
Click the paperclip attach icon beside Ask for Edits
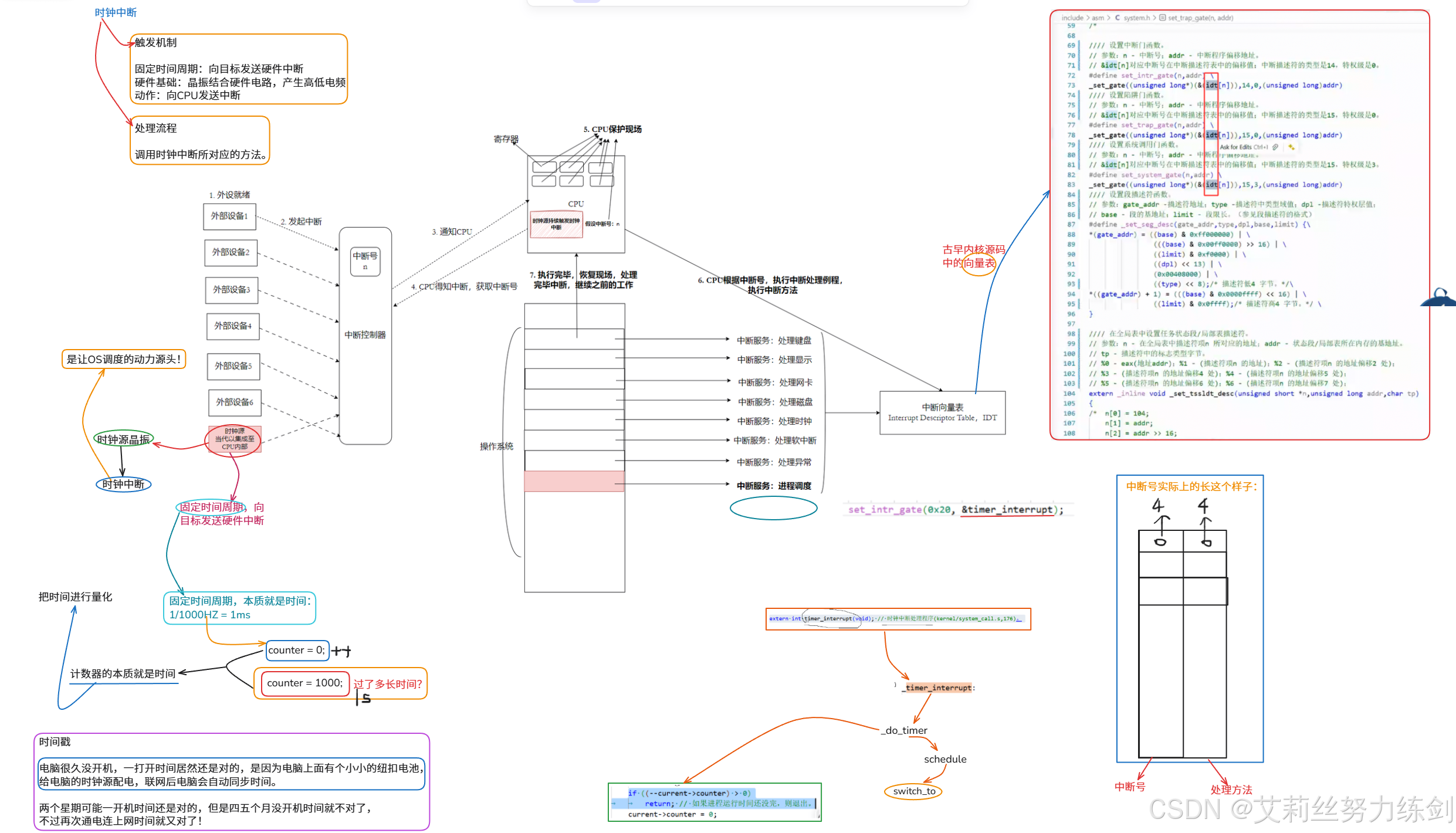click(1275, 147)
